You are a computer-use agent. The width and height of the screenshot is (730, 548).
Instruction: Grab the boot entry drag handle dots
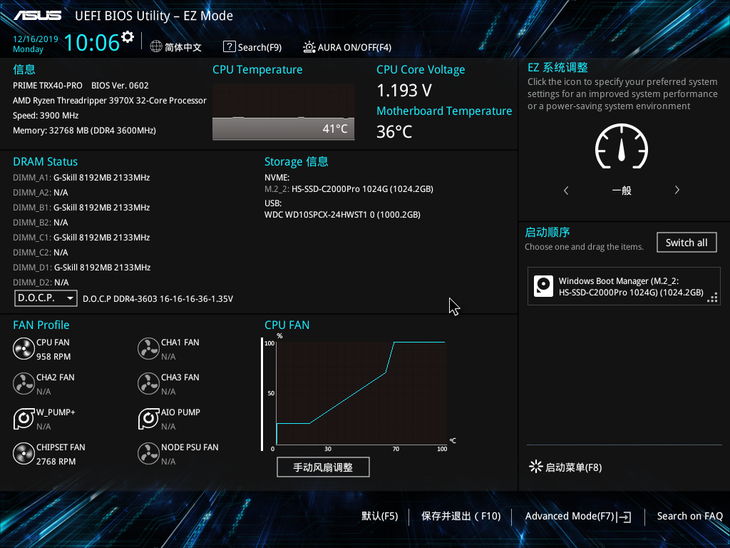point(712,298)
